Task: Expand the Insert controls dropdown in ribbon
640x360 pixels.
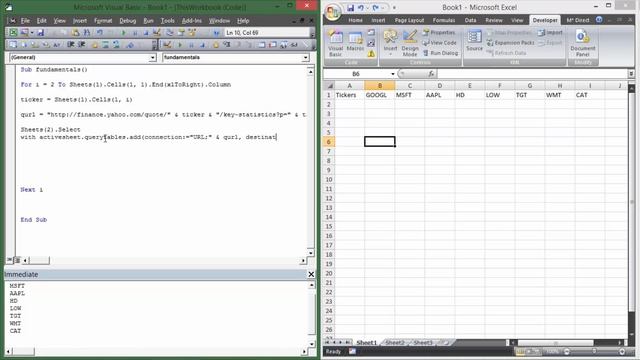Action: click(x=390, y=54)
